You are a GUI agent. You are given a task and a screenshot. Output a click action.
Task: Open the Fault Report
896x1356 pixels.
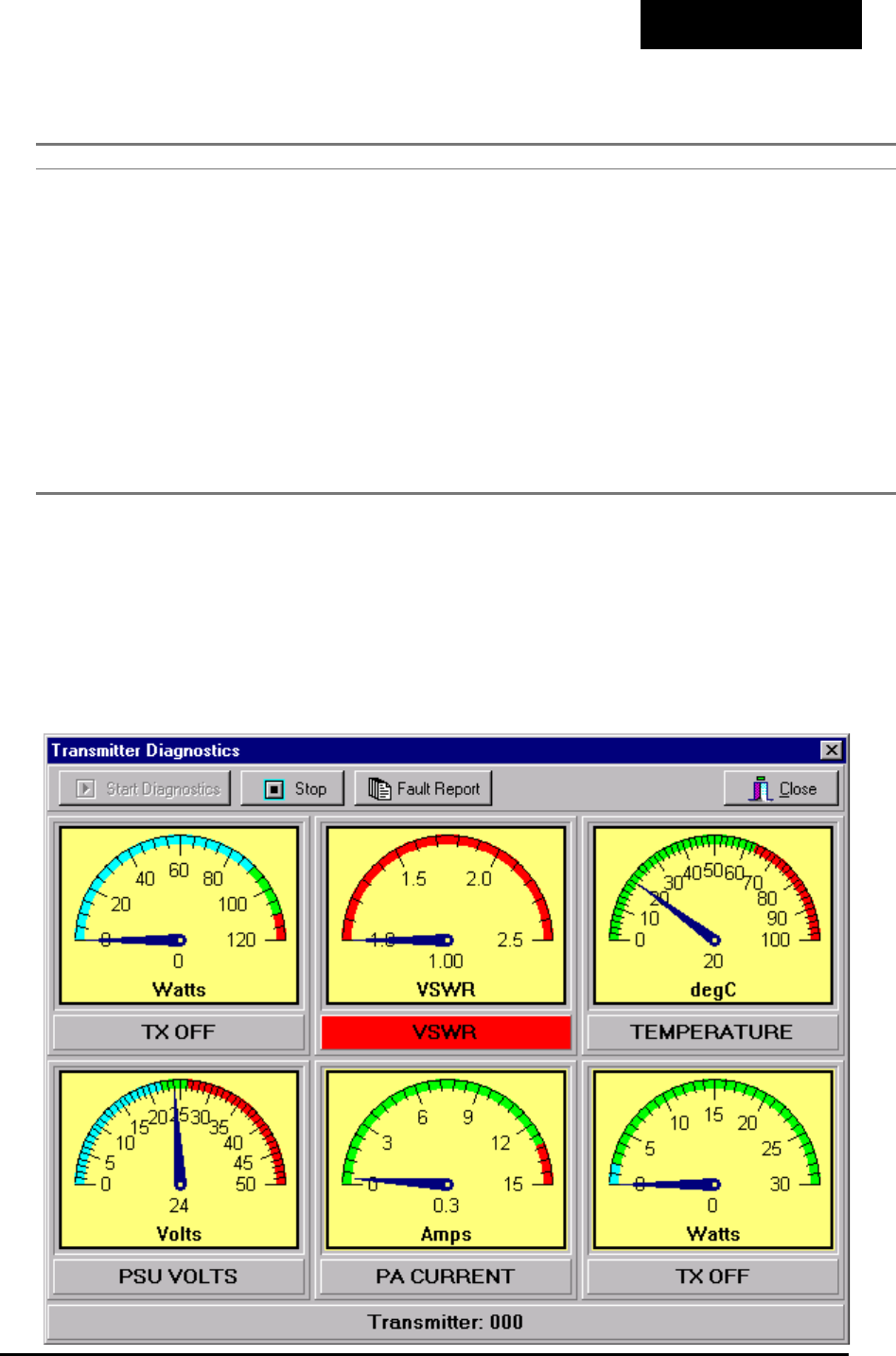pos(423,788)
